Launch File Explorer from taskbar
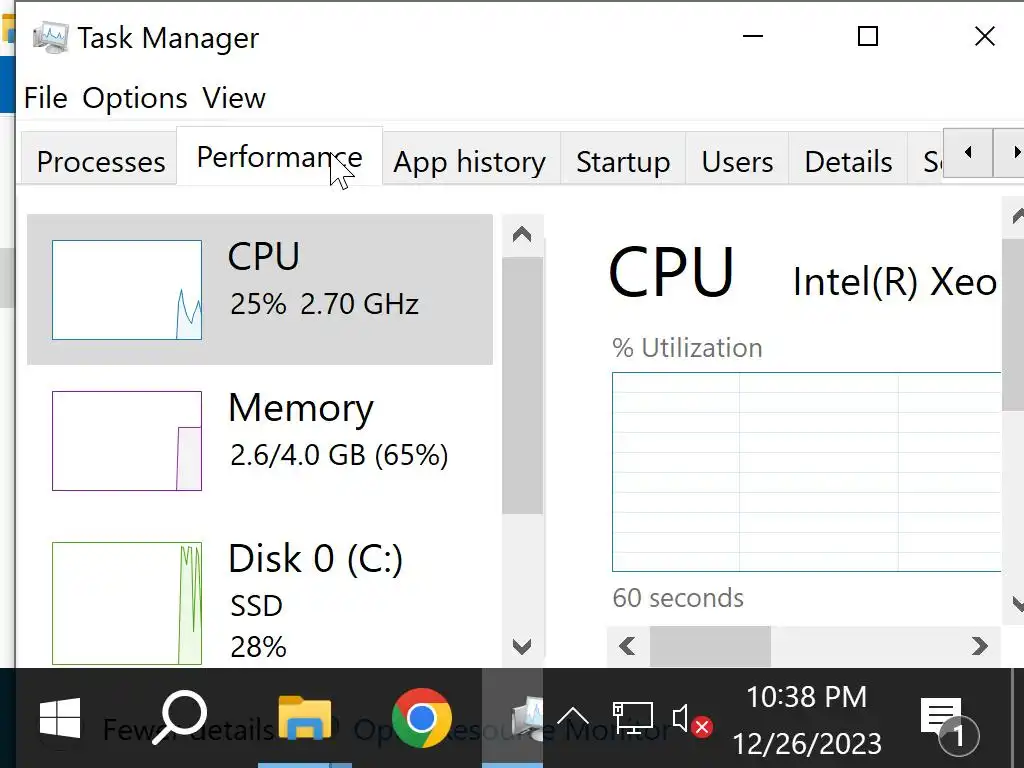The height and width of the screenshot is (768, 1024). (x=304, y=718)
